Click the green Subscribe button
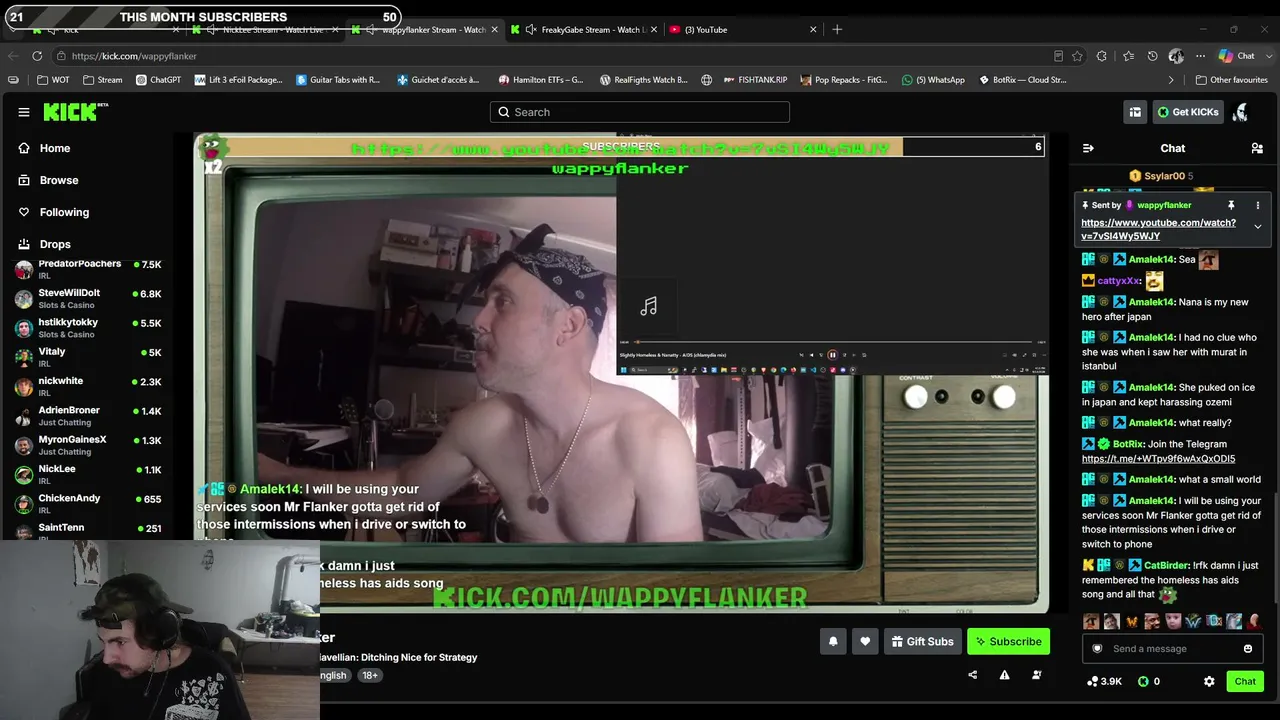This screenshot has width=1280, height=720. click(1008, 642)
